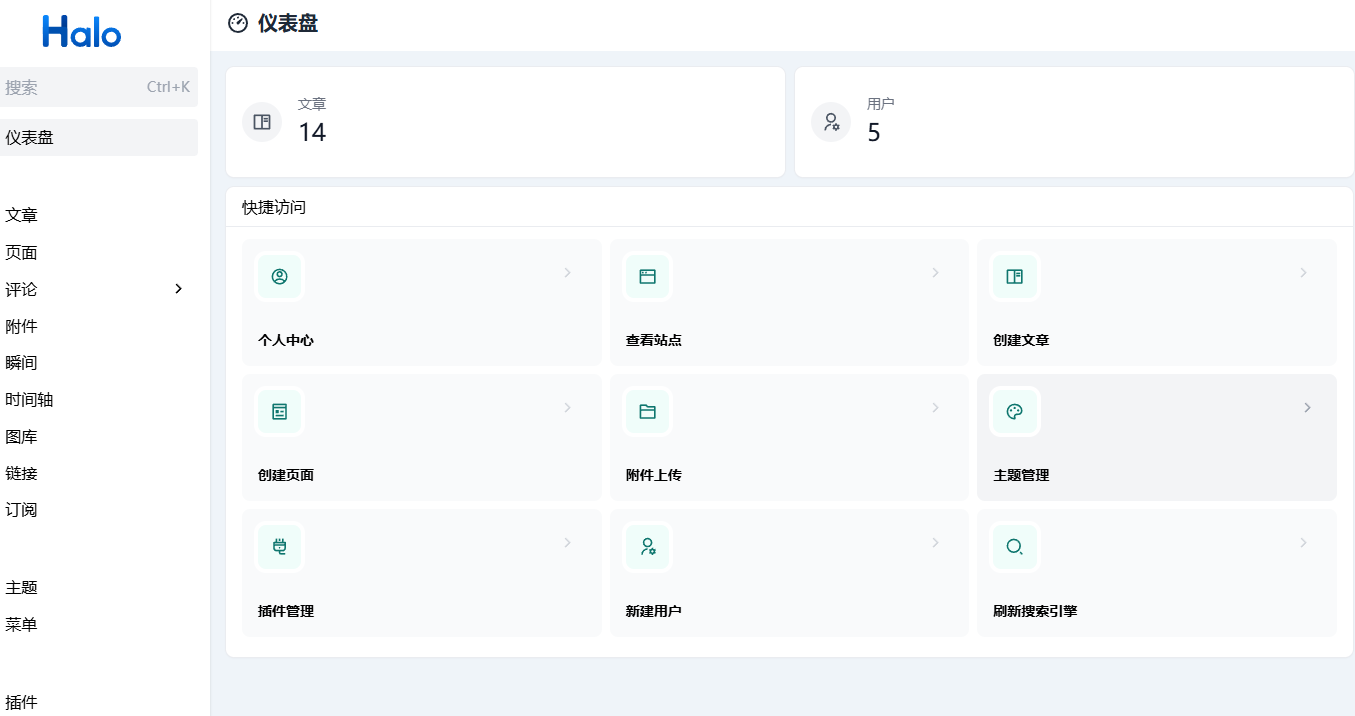Viewport: 1355px width, 716px height.
Task: Open the 查看站点 quick link
Action: click(x=789, y=302)
